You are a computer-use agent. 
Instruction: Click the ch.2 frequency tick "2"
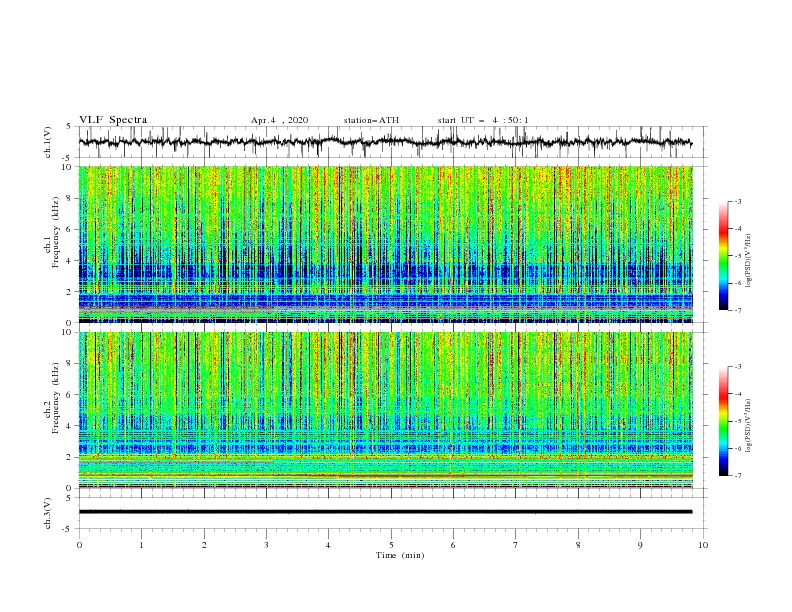pos(70,457)
